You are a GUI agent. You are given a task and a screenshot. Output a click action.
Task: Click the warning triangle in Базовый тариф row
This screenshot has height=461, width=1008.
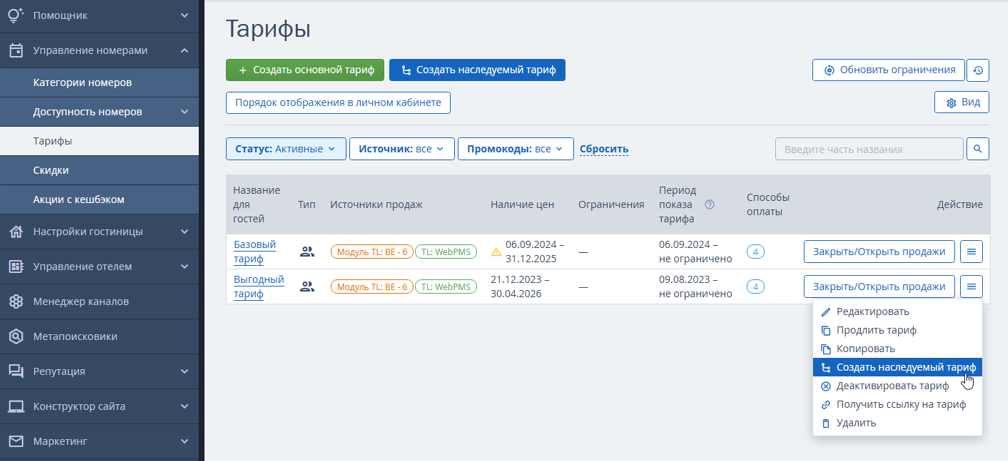496,252
